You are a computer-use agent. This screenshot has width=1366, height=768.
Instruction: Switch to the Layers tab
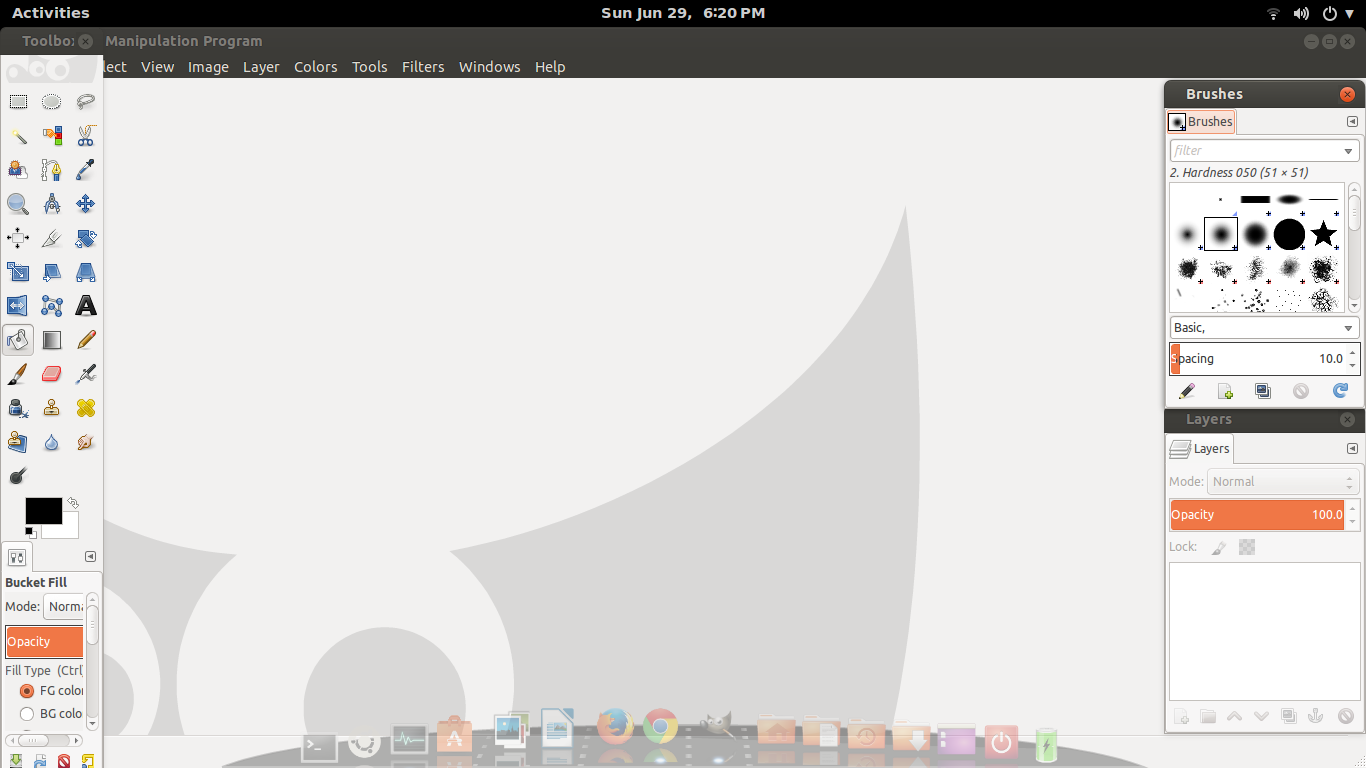pyautogui.click(x=1201, y=449)
